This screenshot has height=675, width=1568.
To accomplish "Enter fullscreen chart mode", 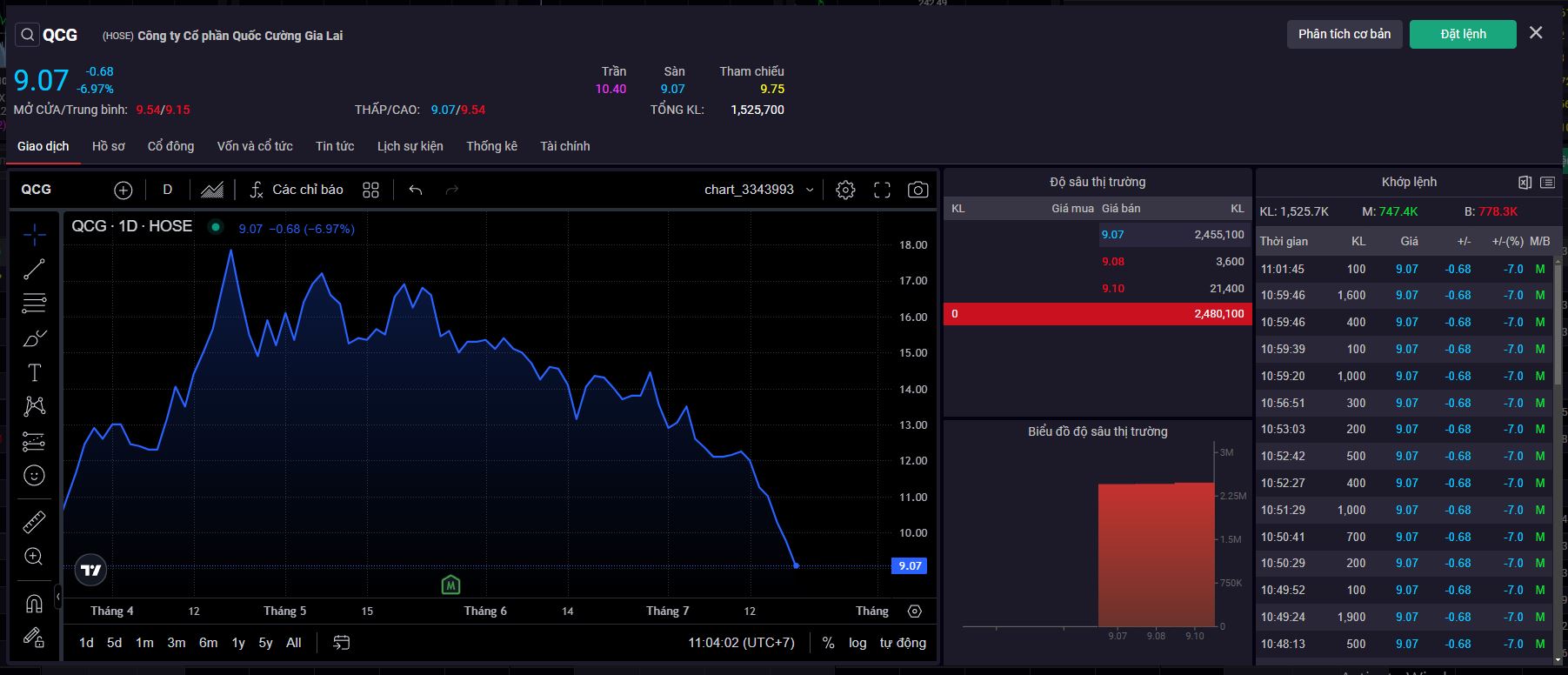I will 882,190.
